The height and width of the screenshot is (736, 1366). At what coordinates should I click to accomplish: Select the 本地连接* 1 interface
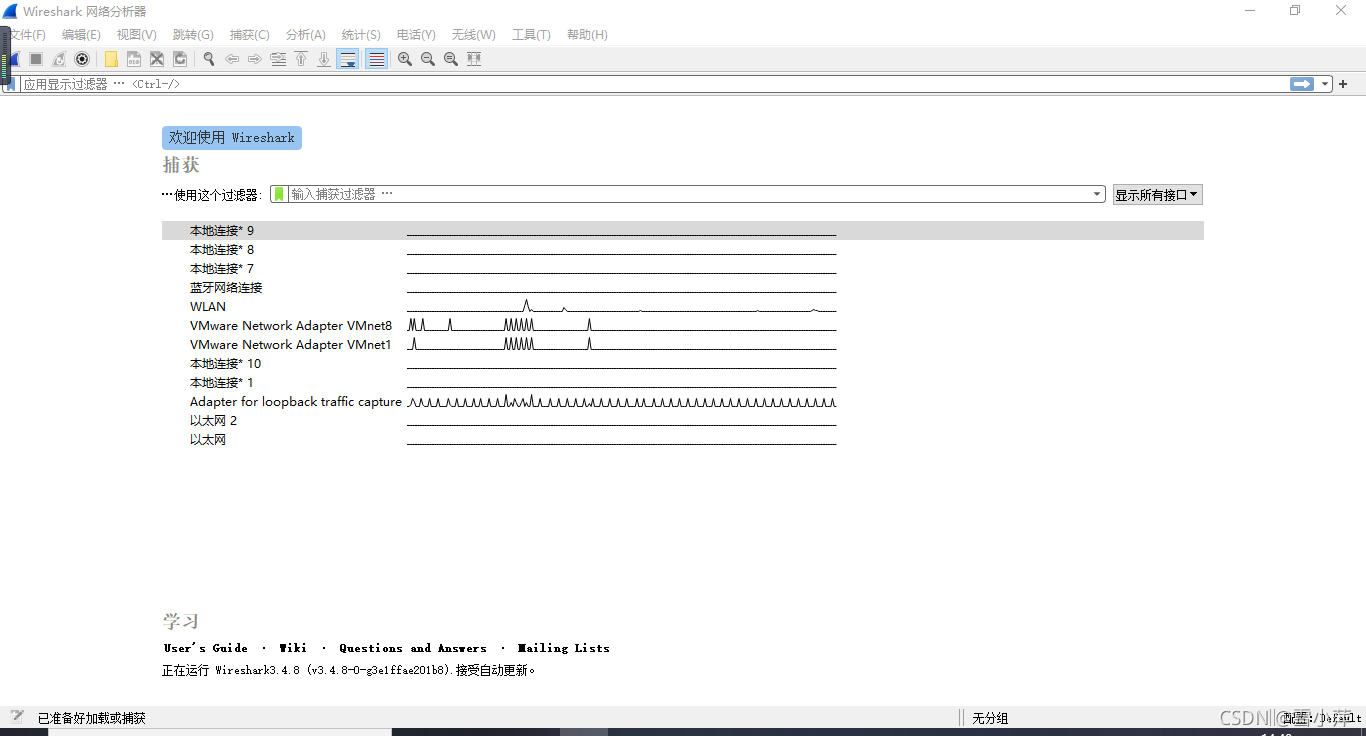[x=683, y=383]
